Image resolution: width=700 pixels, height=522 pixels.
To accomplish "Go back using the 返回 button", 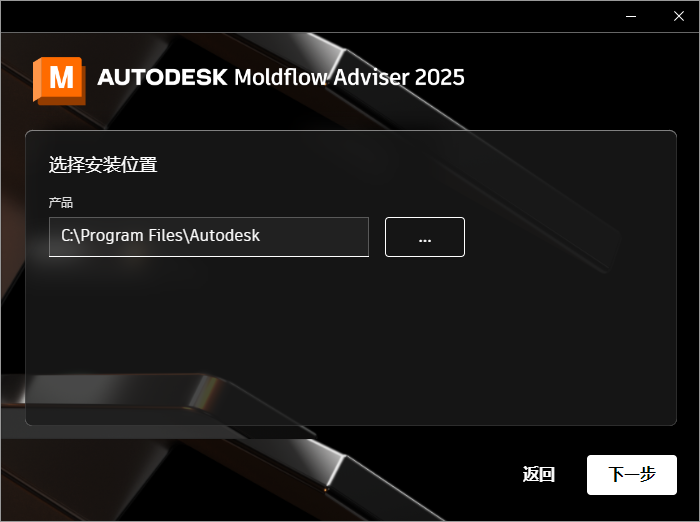I will pos(538,475).
